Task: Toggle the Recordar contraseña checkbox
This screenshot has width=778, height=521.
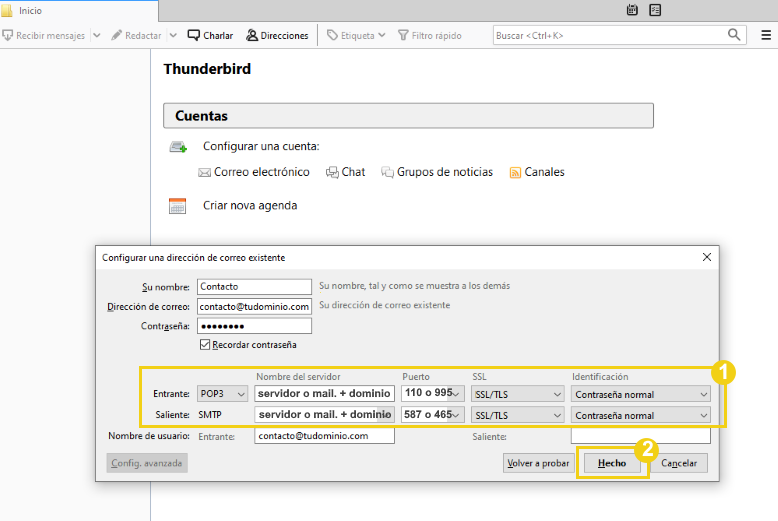Action: (204, 344)
